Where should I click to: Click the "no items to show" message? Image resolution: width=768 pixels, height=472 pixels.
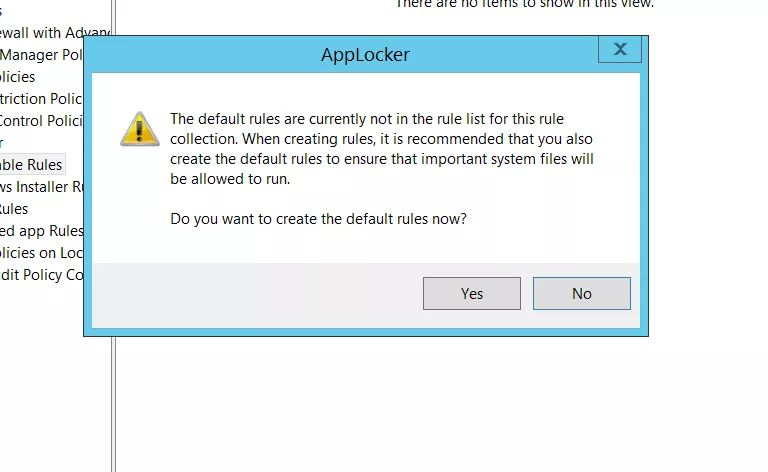click(x=524, y=4)
